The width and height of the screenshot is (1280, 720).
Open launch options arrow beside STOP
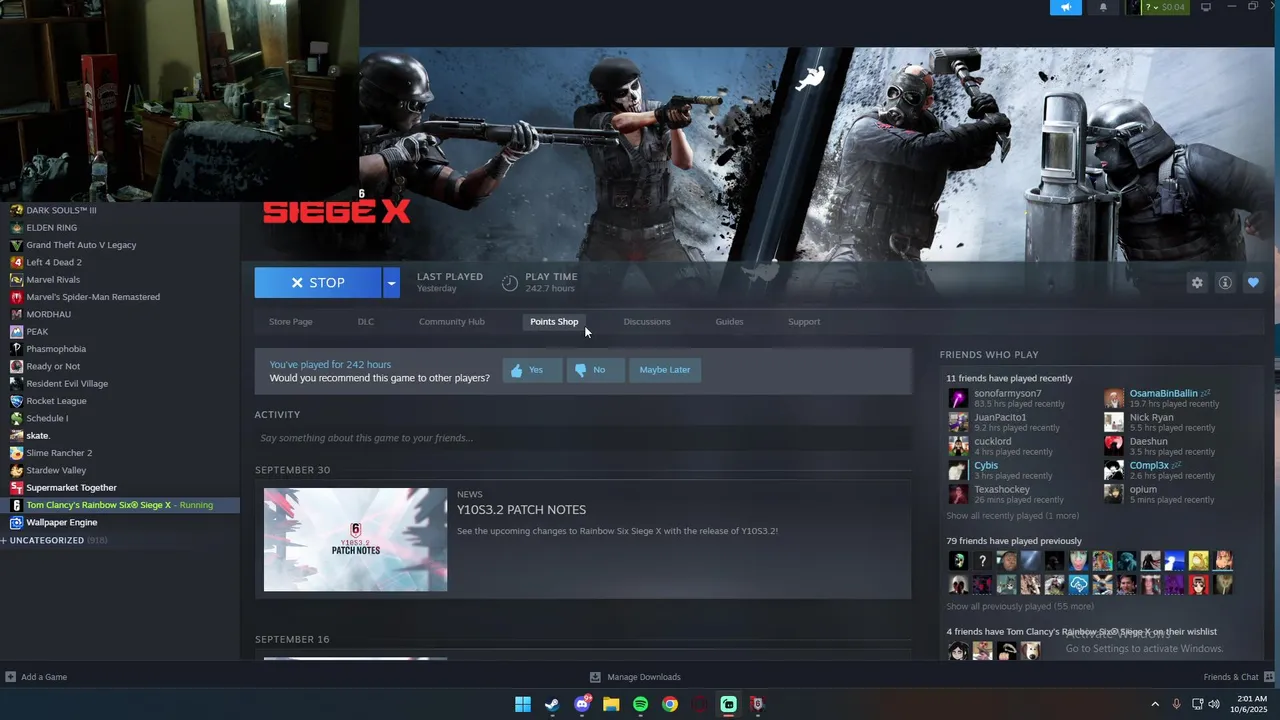pos(392,283)
